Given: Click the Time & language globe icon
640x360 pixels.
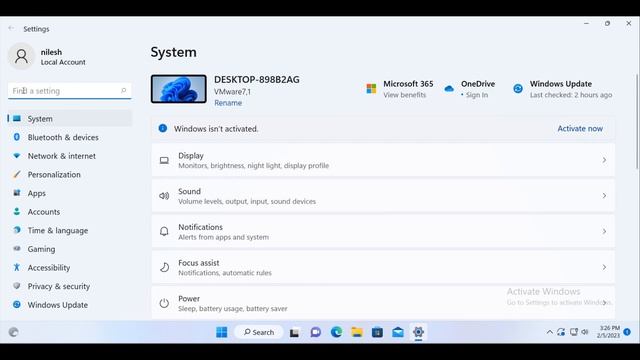Looking at the screenshot, I should point(17,230).
